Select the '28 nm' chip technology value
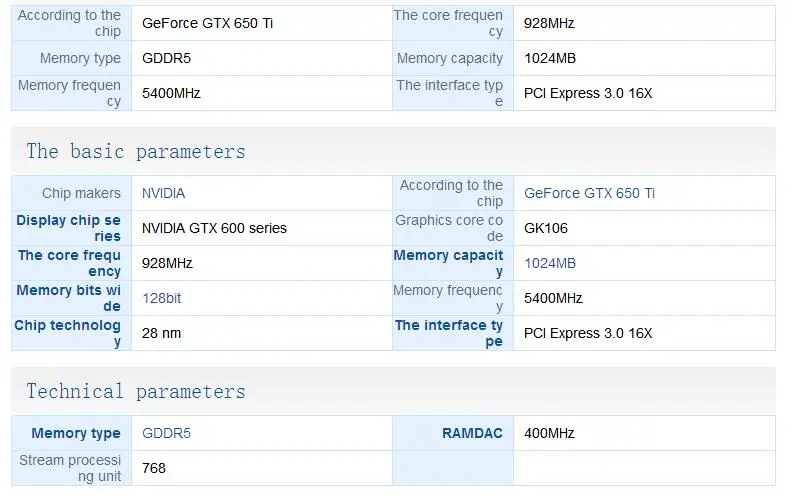The height and width of the screenshot is (499, 790). click(x=161, y=333)
